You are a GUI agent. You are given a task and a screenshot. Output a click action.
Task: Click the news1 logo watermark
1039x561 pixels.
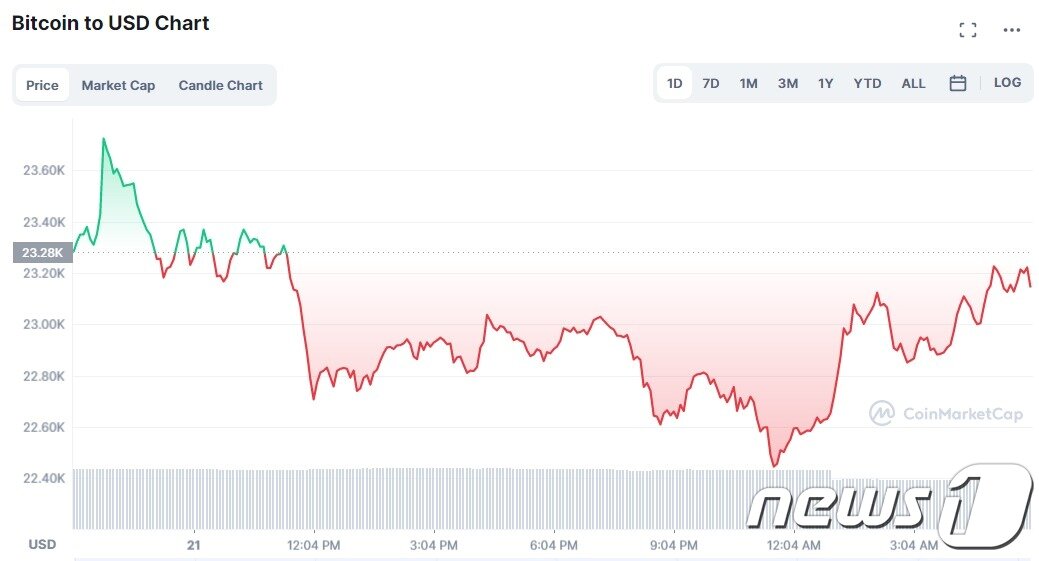890,506
